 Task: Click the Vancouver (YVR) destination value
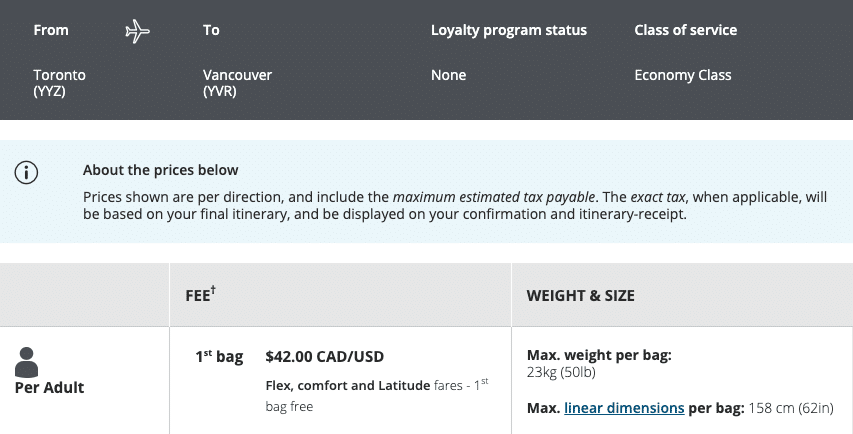point(237,83)
